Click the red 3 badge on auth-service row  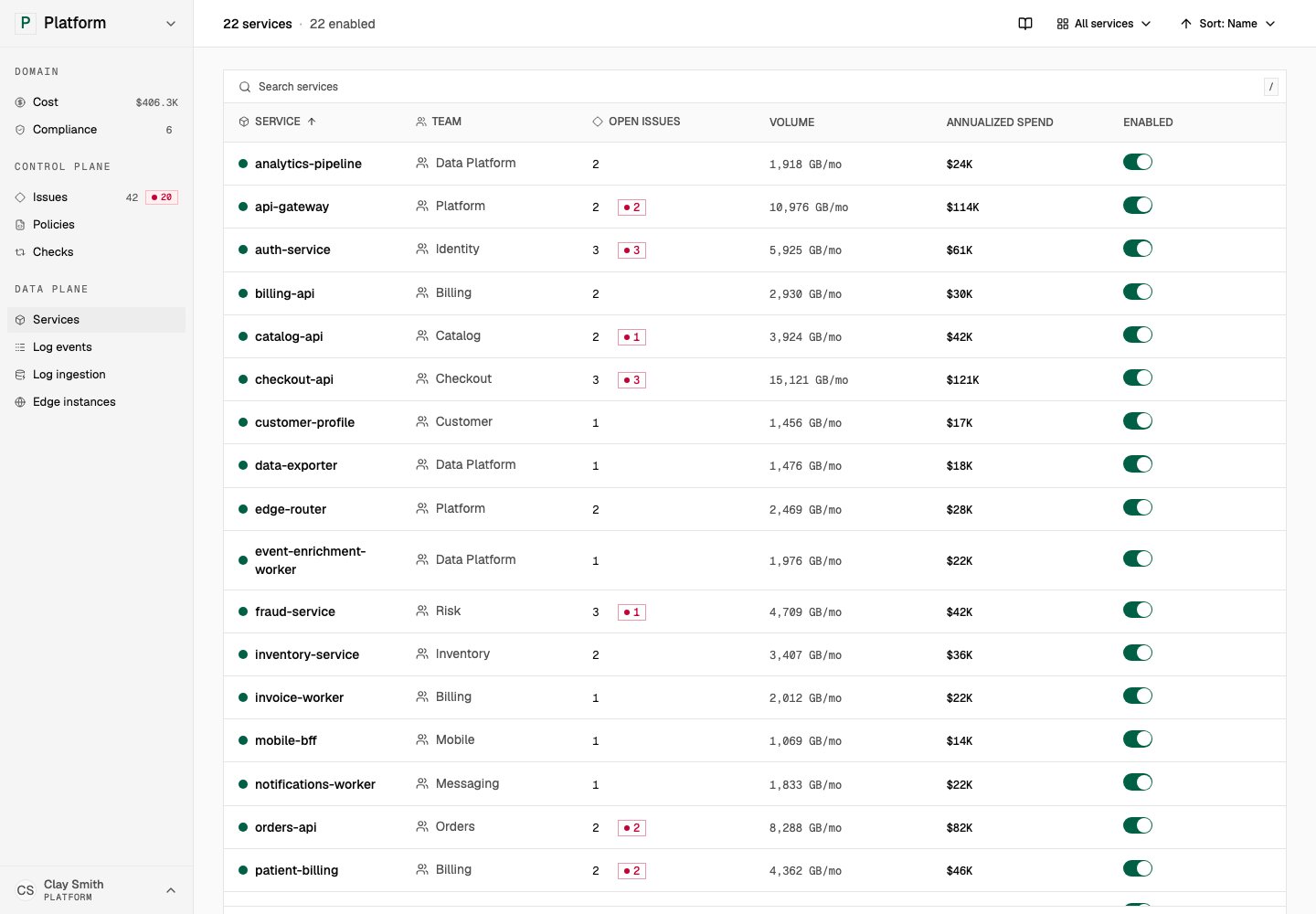(x=631, y=250)
